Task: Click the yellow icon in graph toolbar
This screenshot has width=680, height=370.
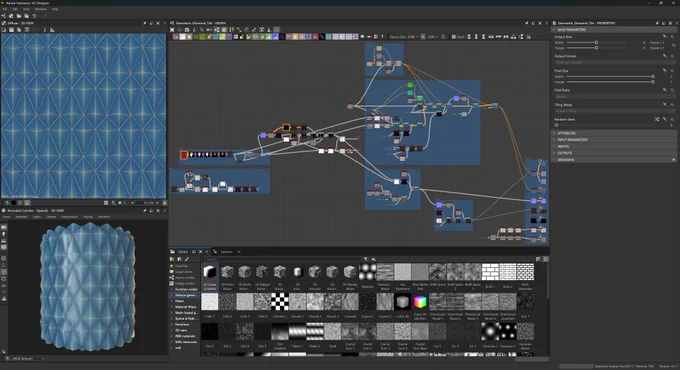Action: (x=232, y=30)
